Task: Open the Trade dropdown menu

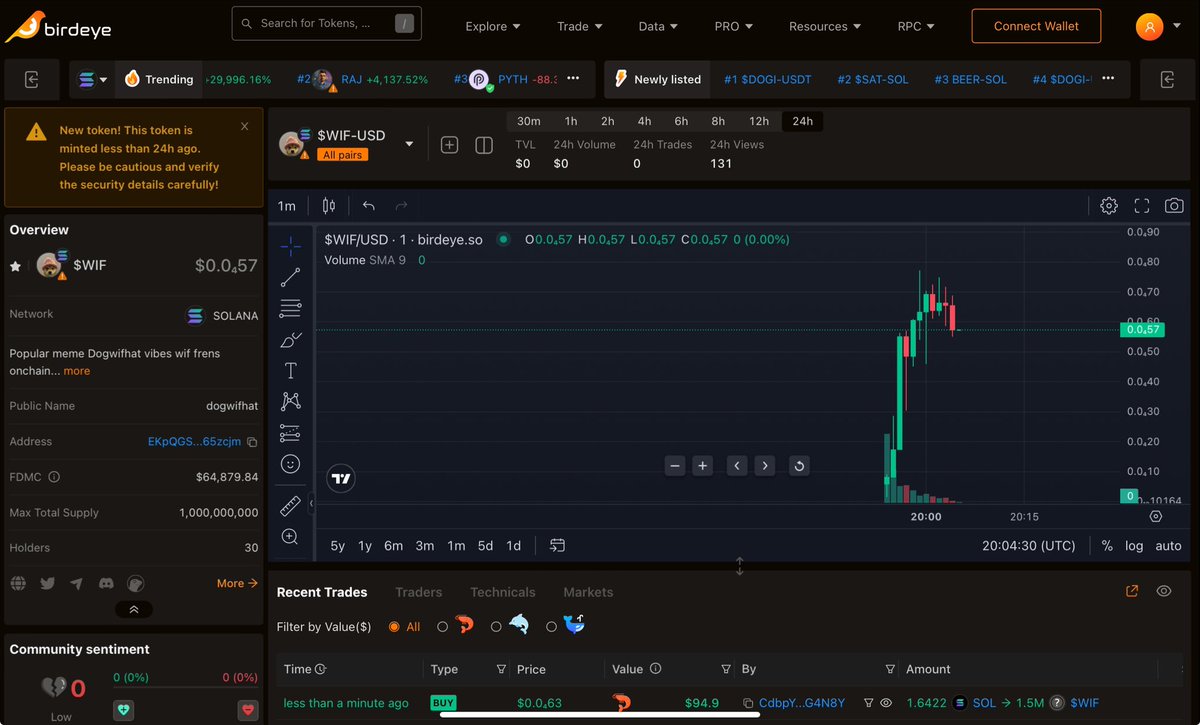Action: [x=580, y=26]
